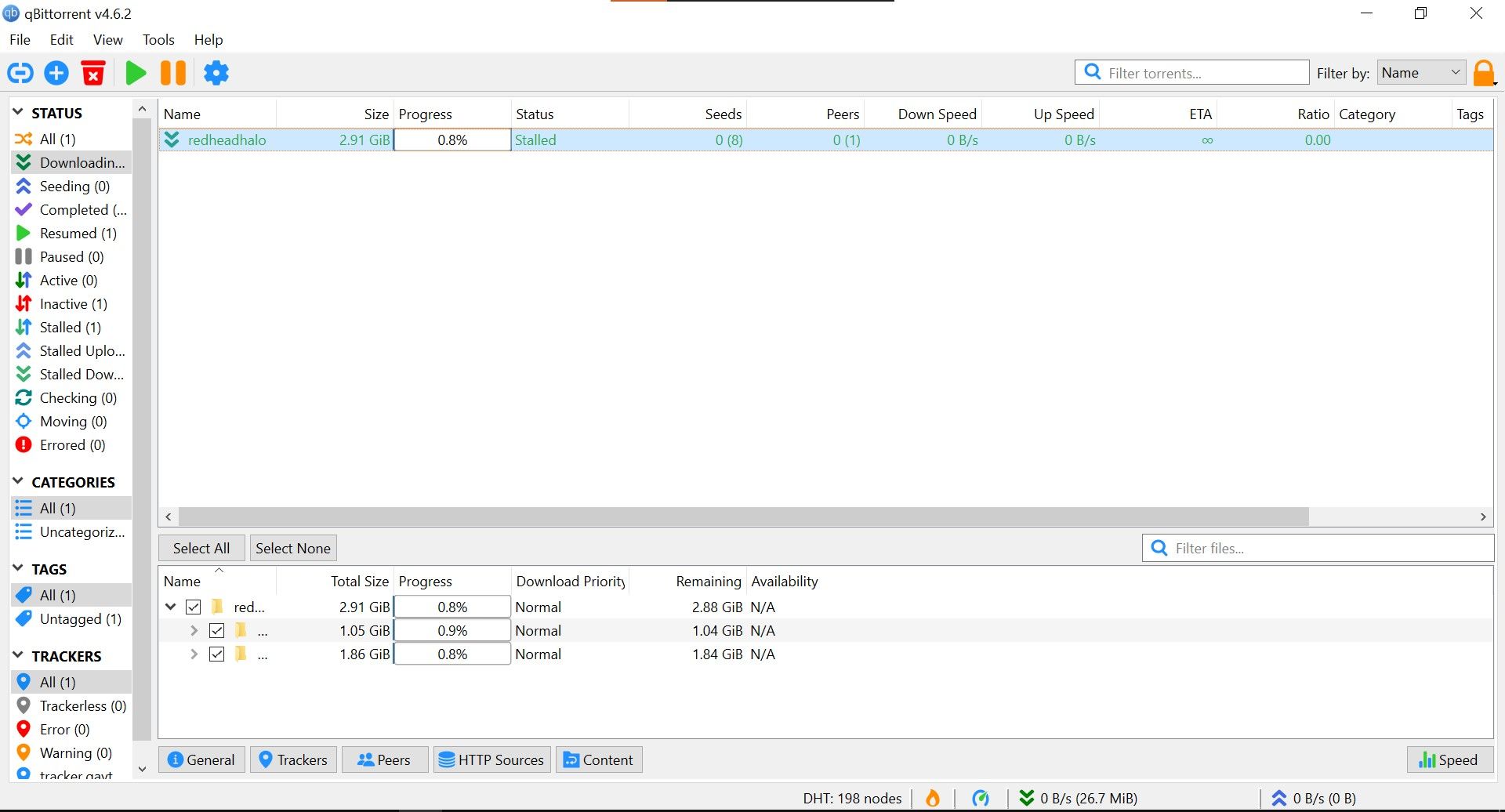
Task: Open the Filter by Name dropdown
Action: pyautogui.click(x=1420, y=72)
